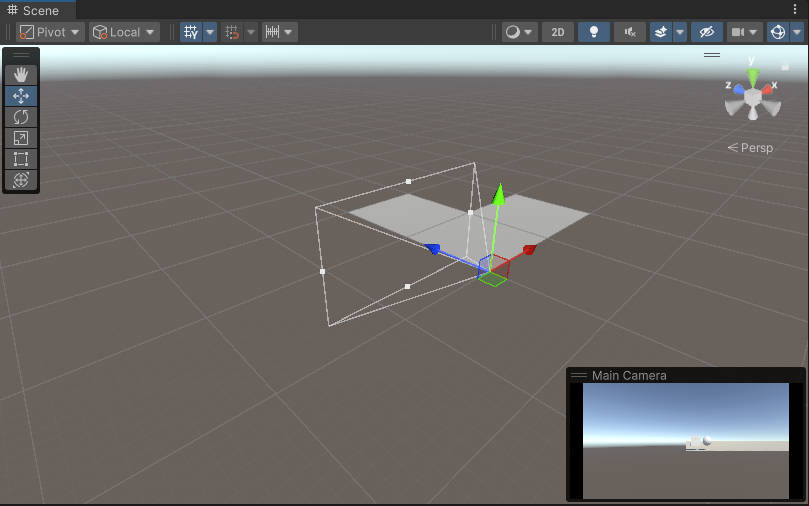
Task: Select the Rotate tool
Action: [21, 117]
